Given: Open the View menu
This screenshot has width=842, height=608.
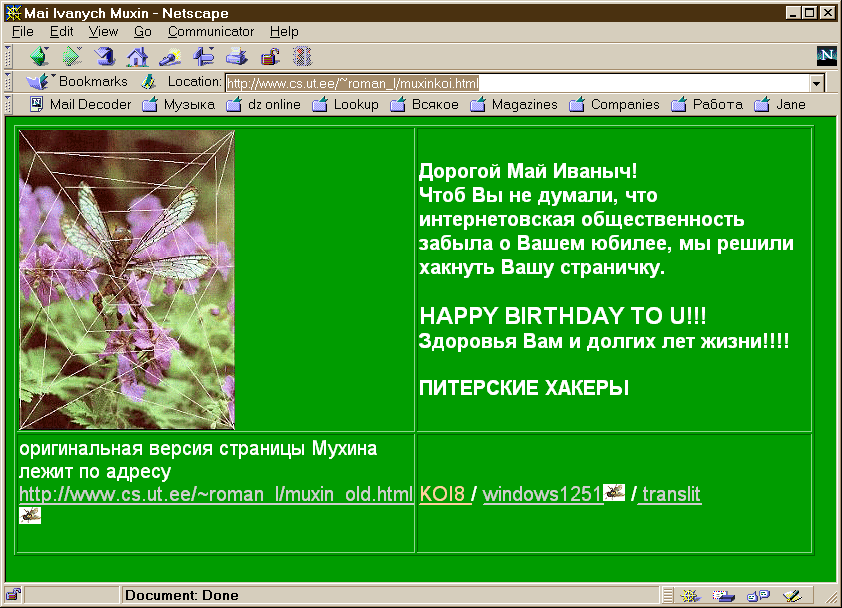Looking at the screenshot, I should pyautogui.click(x=103, y=32).
